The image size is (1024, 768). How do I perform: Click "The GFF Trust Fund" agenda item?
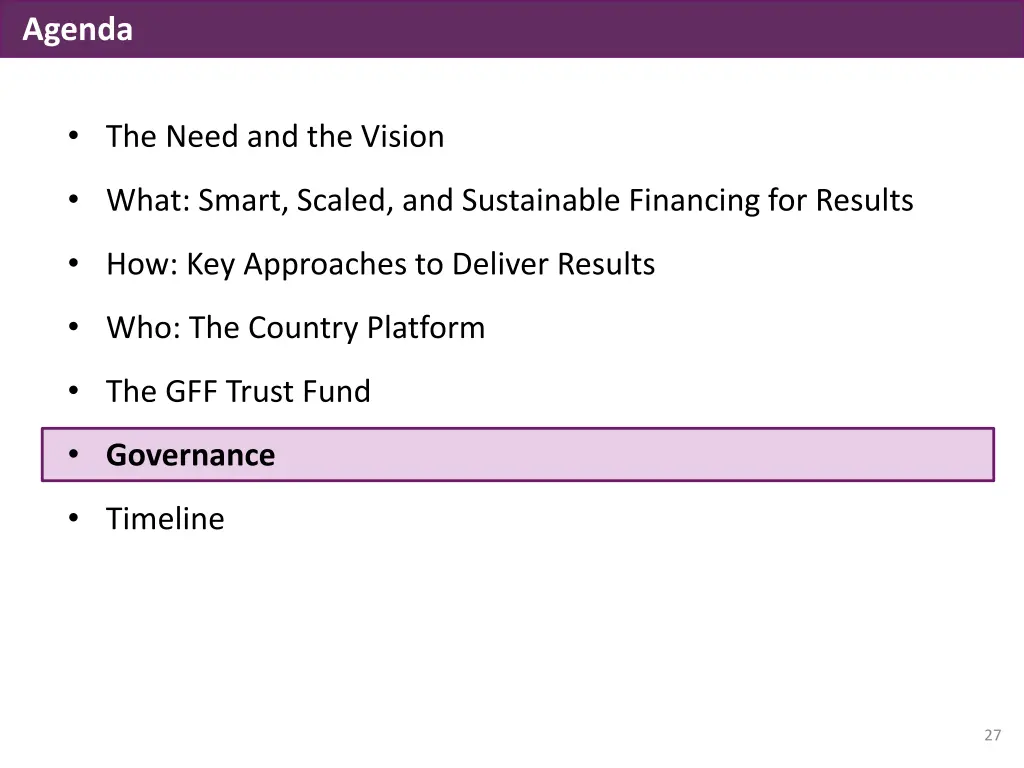click(238, 392)
